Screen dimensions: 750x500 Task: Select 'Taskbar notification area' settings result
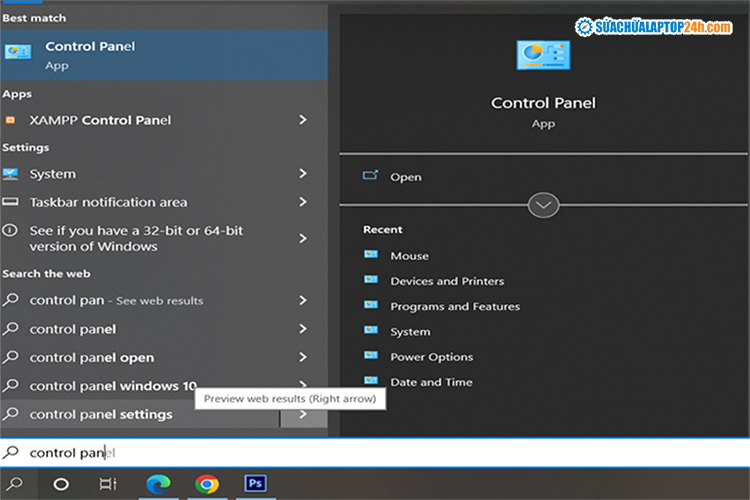click(109, 202)
